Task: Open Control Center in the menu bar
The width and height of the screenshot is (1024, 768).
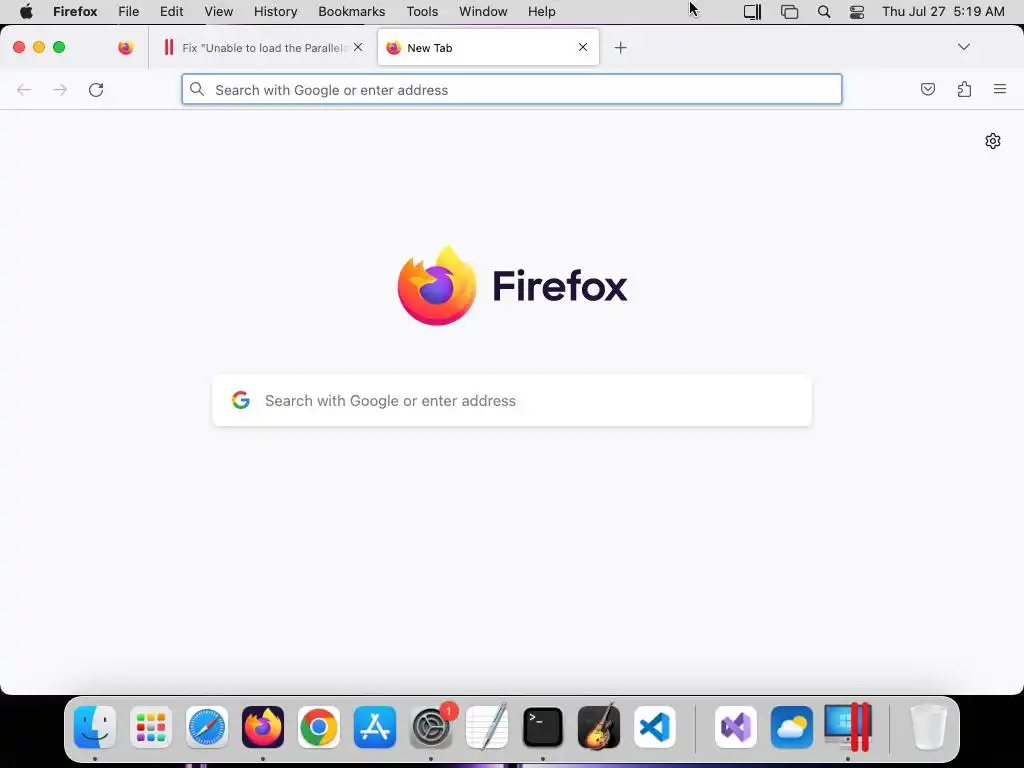Action: click(x=857, y=12)
